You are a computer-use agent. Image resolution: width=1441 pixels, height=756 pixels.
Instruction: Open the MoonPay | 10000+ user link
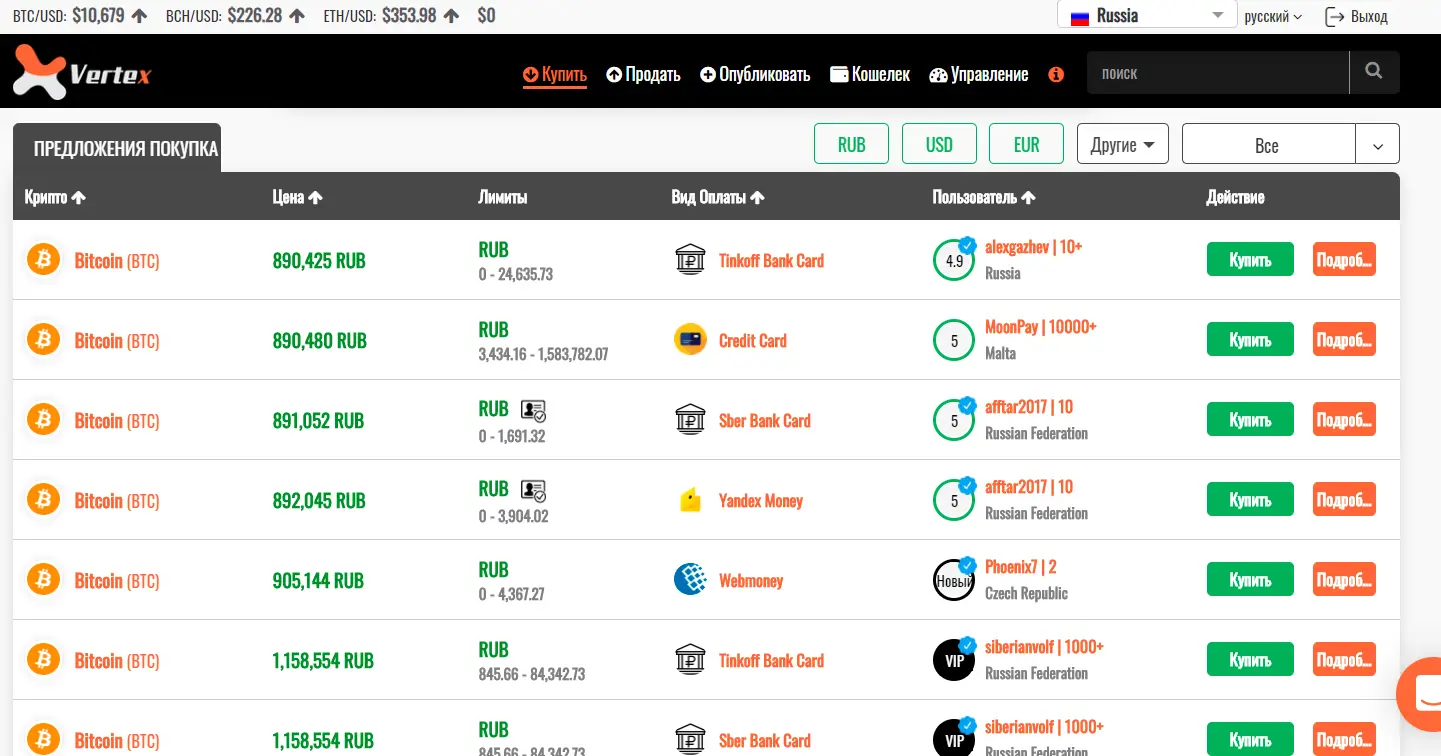coord(1041,327)
